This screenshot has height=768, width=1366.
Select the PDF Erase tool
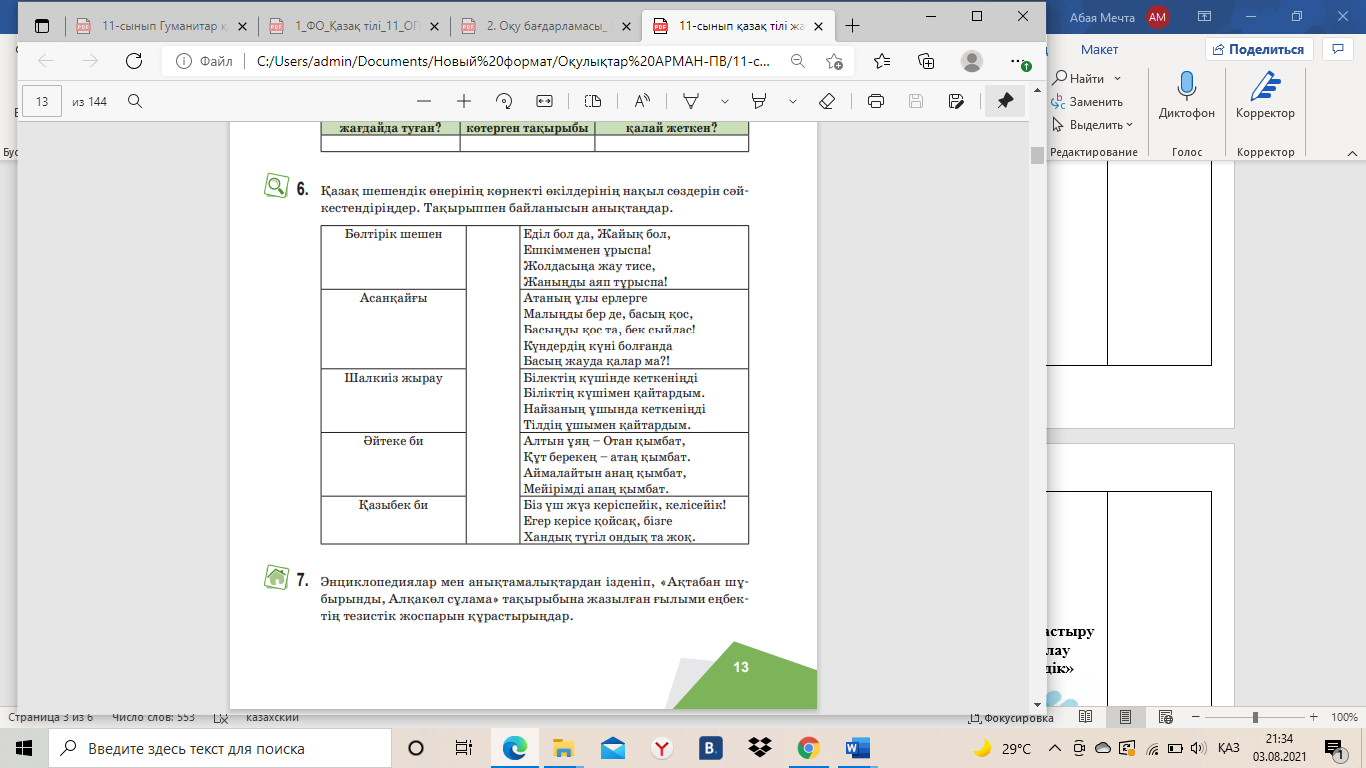click(x=827, y=101)
